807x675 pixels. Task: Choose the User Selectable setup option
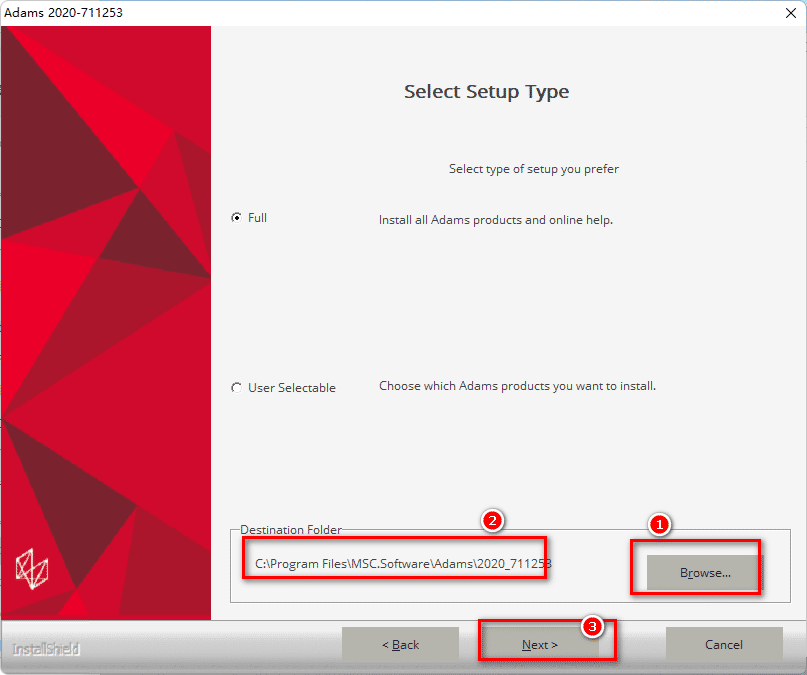[x=236, y=387]
